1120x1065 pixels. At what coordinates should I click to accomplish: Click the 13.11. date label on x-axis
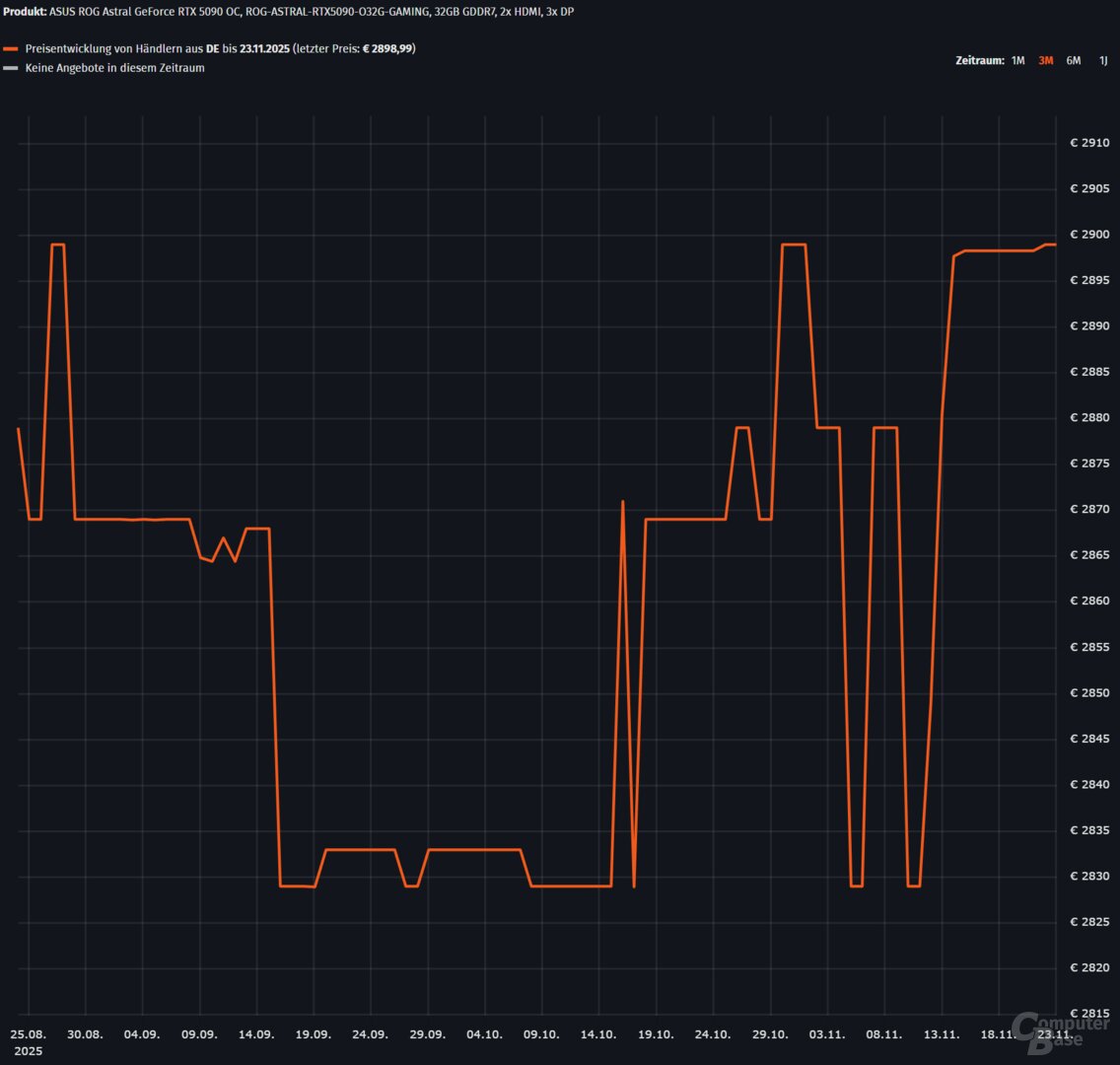(942, 1034)
